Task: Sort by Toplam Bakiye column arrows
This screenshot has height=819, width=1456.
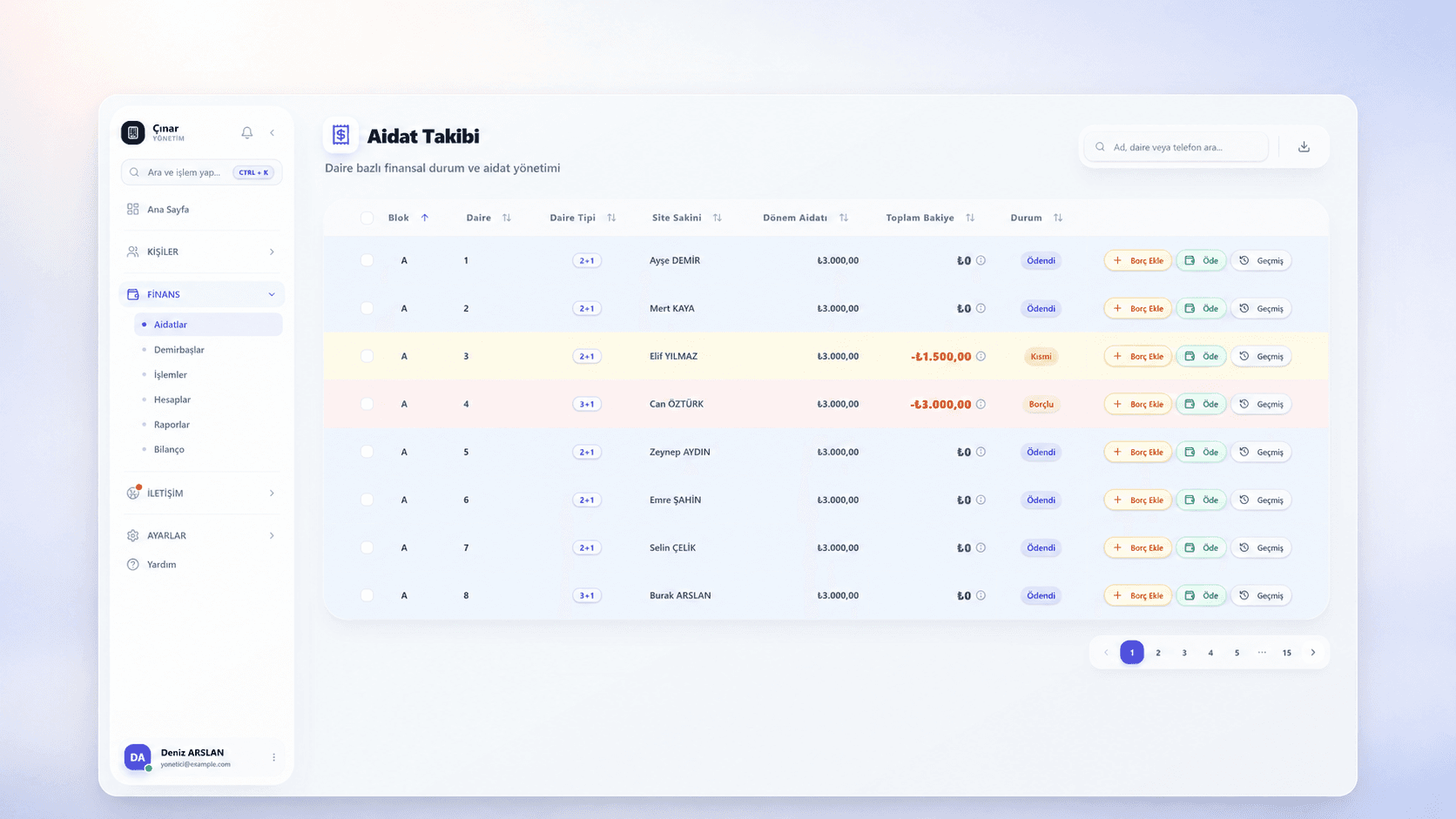Action: [x=970, y=218]
